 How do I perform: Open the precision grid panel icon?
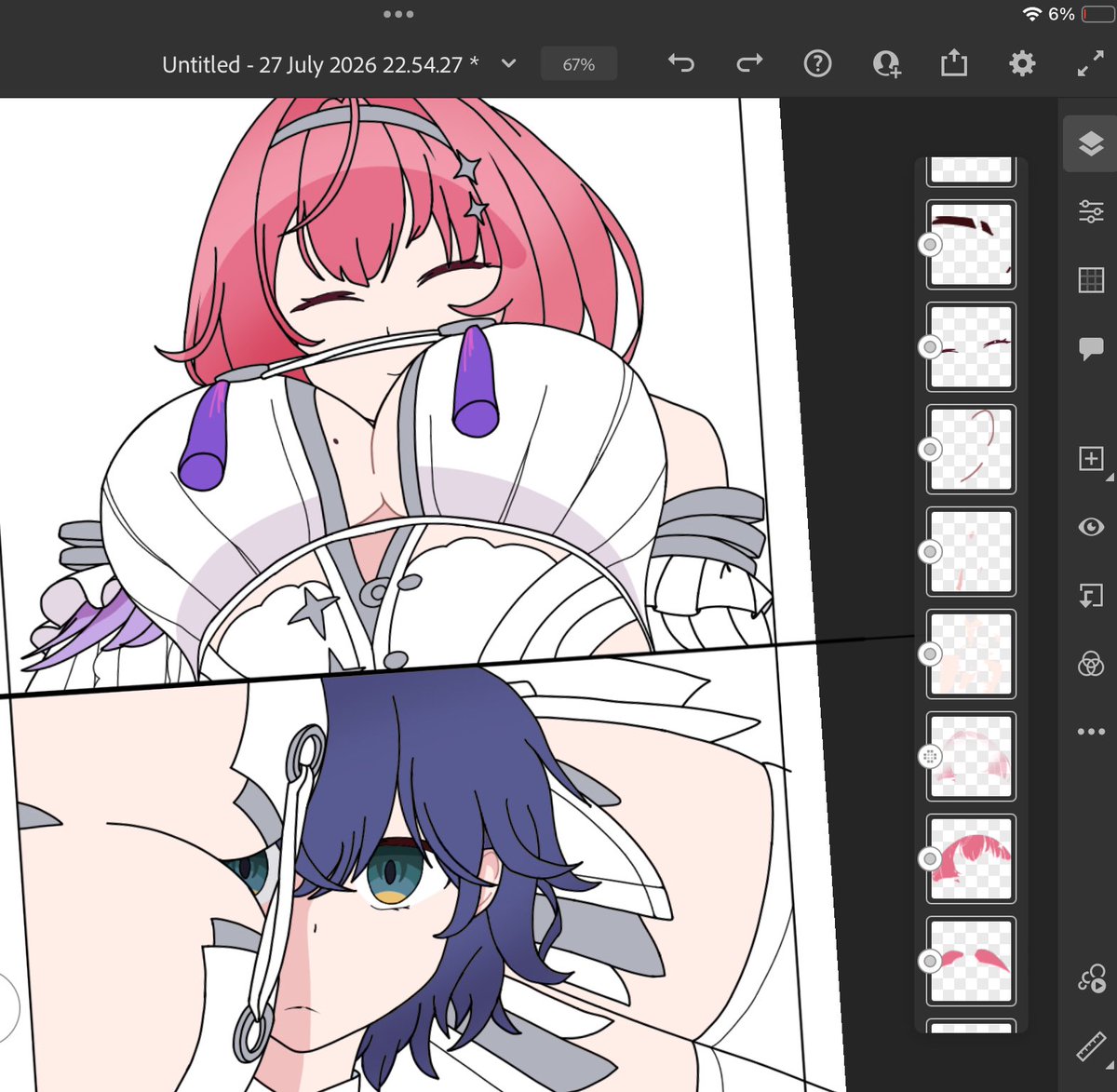(1091, 279)
